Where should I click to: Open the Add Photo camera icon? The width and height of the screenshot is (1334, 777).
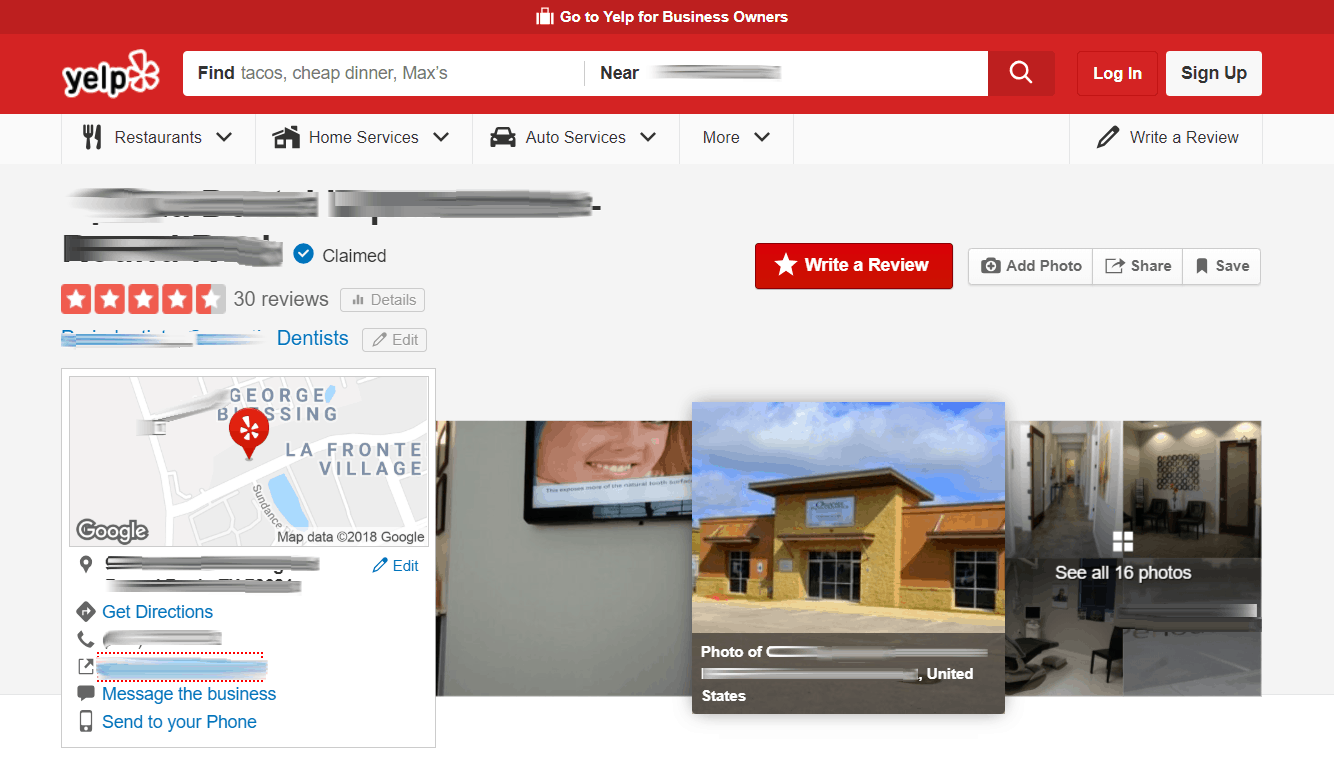tap(991, 266)
